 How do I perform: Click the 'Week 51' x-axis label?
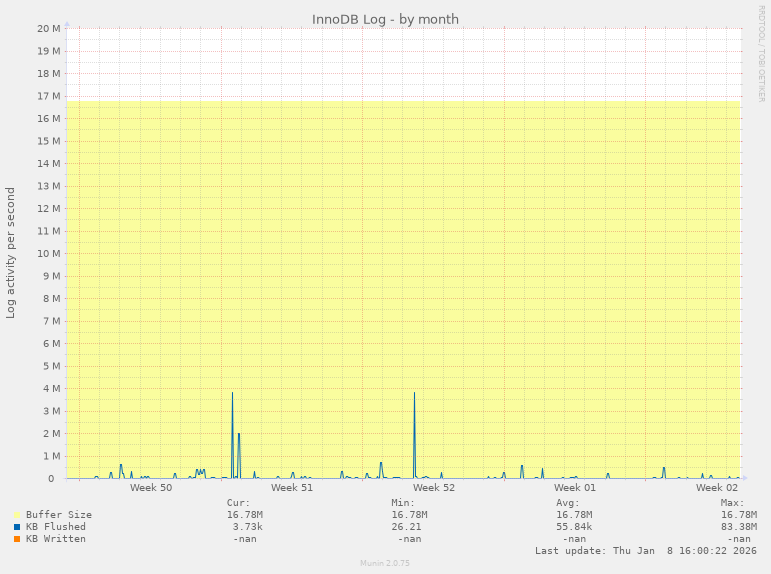pyautogui.click(x=292, y=487)
